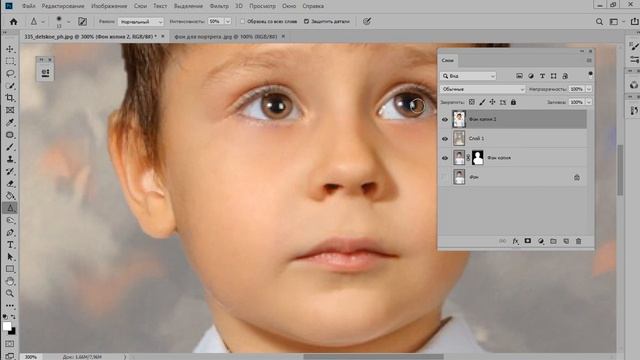Switch to the 'фон для портрета.jpg' document tab
640x360 pixels.
pos(226,36)
